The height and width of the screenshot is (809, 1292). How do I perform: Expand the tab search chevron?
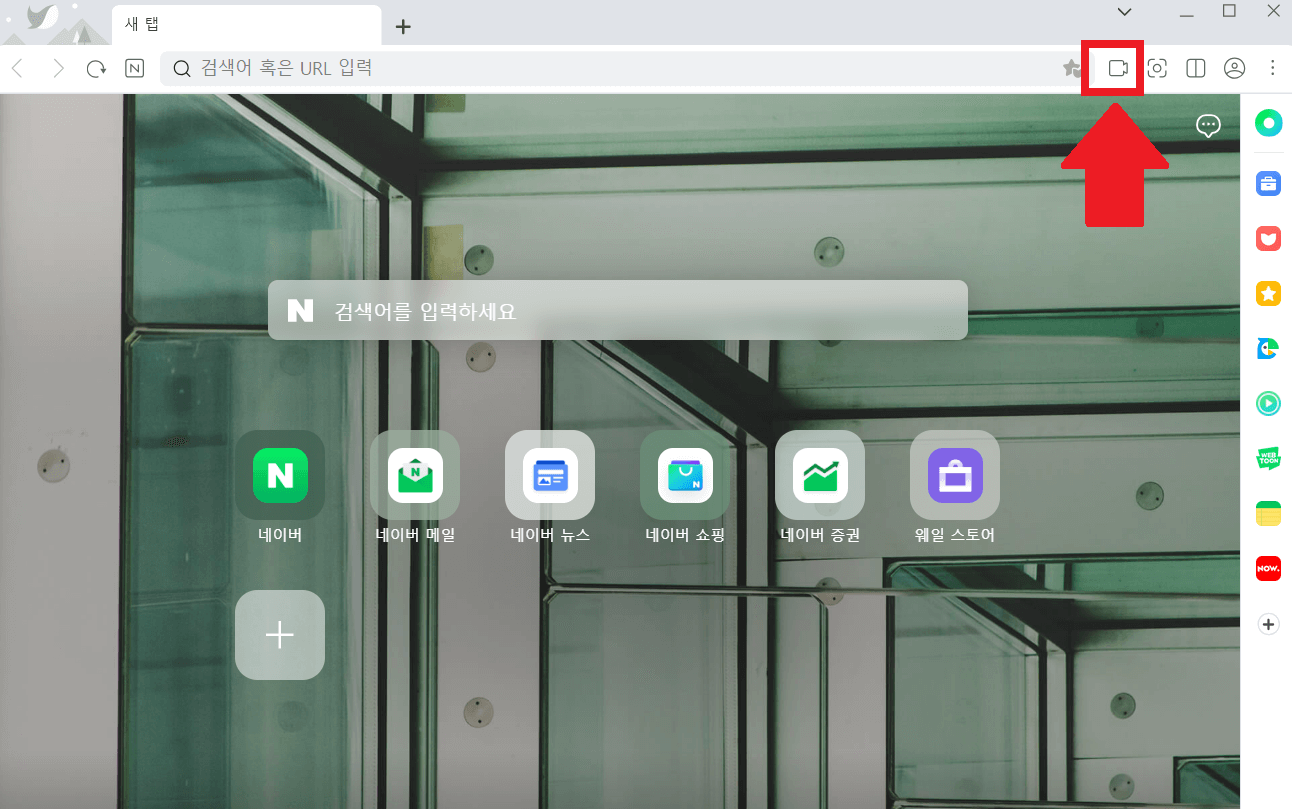pos(1124,12)
